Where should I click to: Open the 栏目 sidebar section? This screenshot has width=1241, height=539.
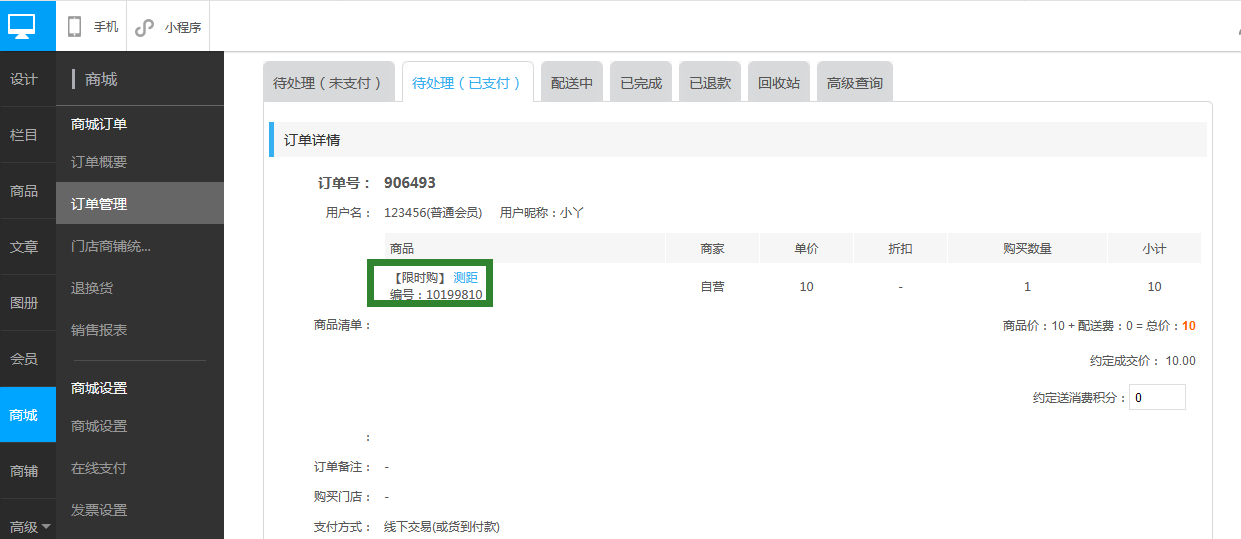point(24,135)
